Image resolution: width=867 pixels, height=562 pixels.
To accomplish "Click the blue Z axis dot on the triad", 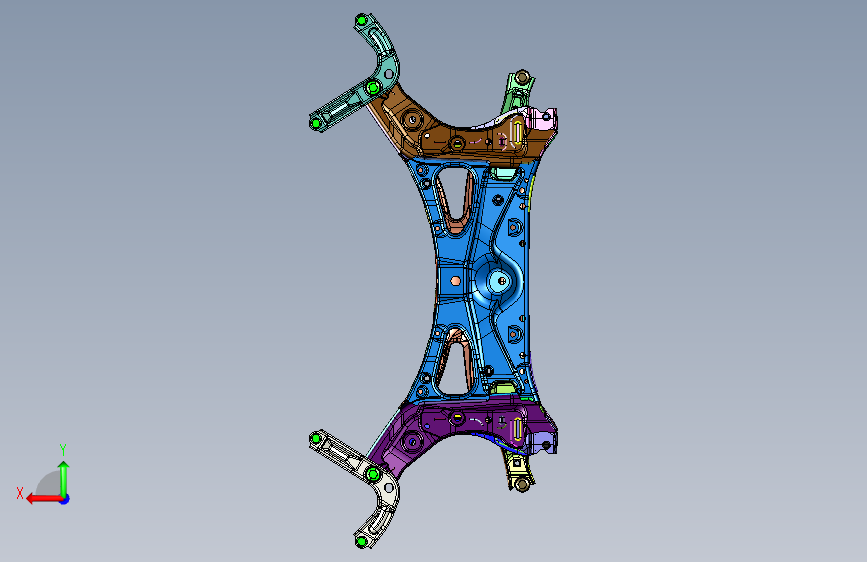I will (65, 499).
